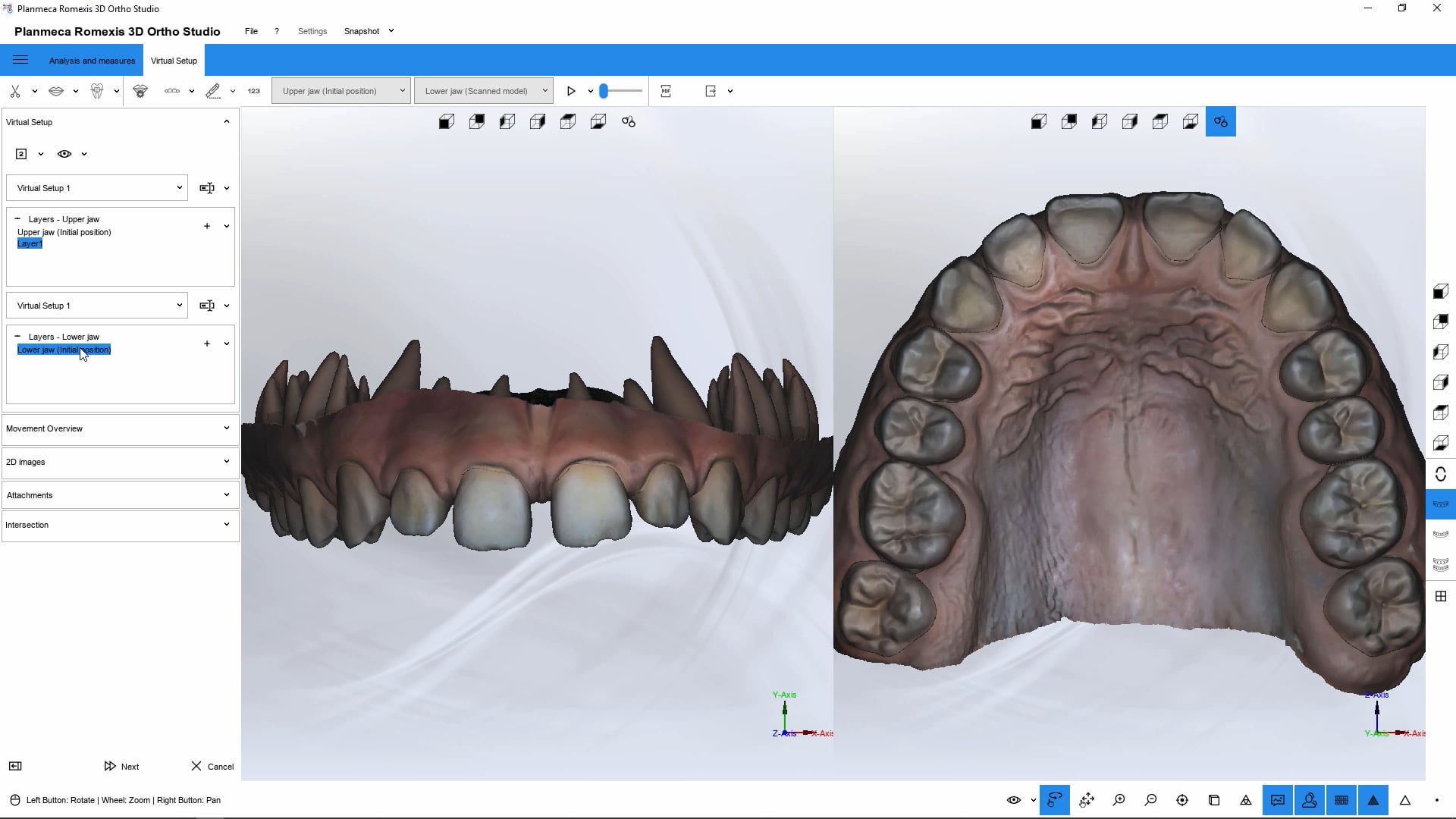The image size is (1456, 819).
Task: Open the Lower jaw (Scanned model) dropdown
Action: (484, 90)
